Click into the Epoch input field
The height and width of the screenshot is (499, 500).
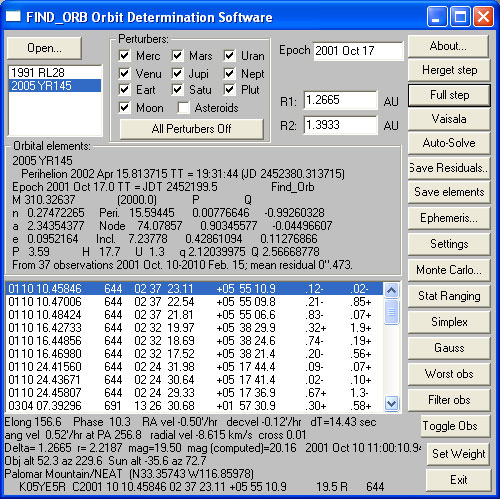tap(358, 51)
